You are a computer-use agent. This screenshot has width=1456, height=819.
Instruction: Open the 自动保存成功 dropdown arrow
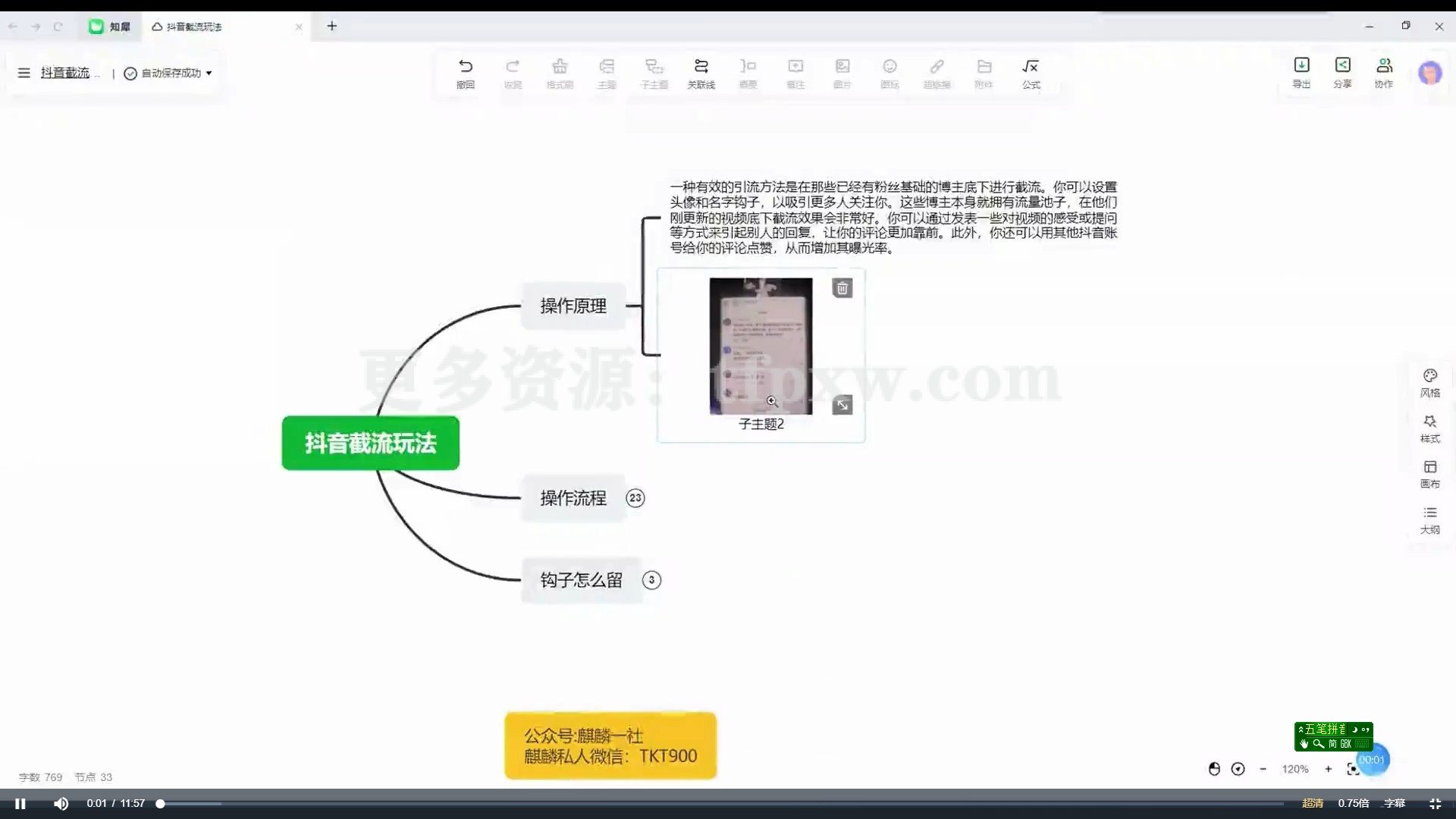click(210, 74)
